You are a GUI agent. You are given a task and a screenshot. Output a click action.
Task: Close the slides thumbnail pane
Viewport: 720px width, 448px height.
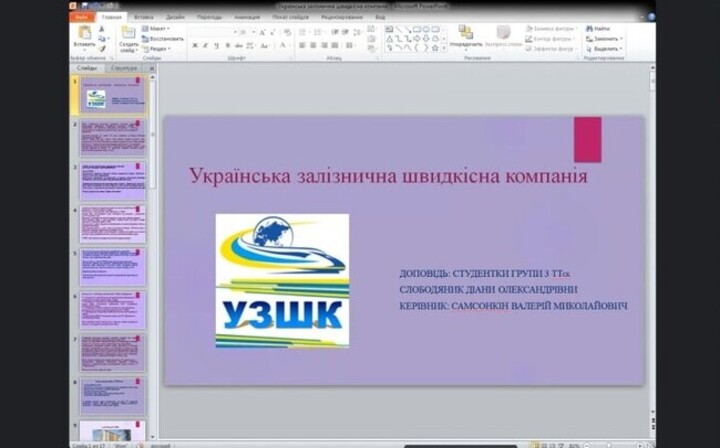(152, 68)
